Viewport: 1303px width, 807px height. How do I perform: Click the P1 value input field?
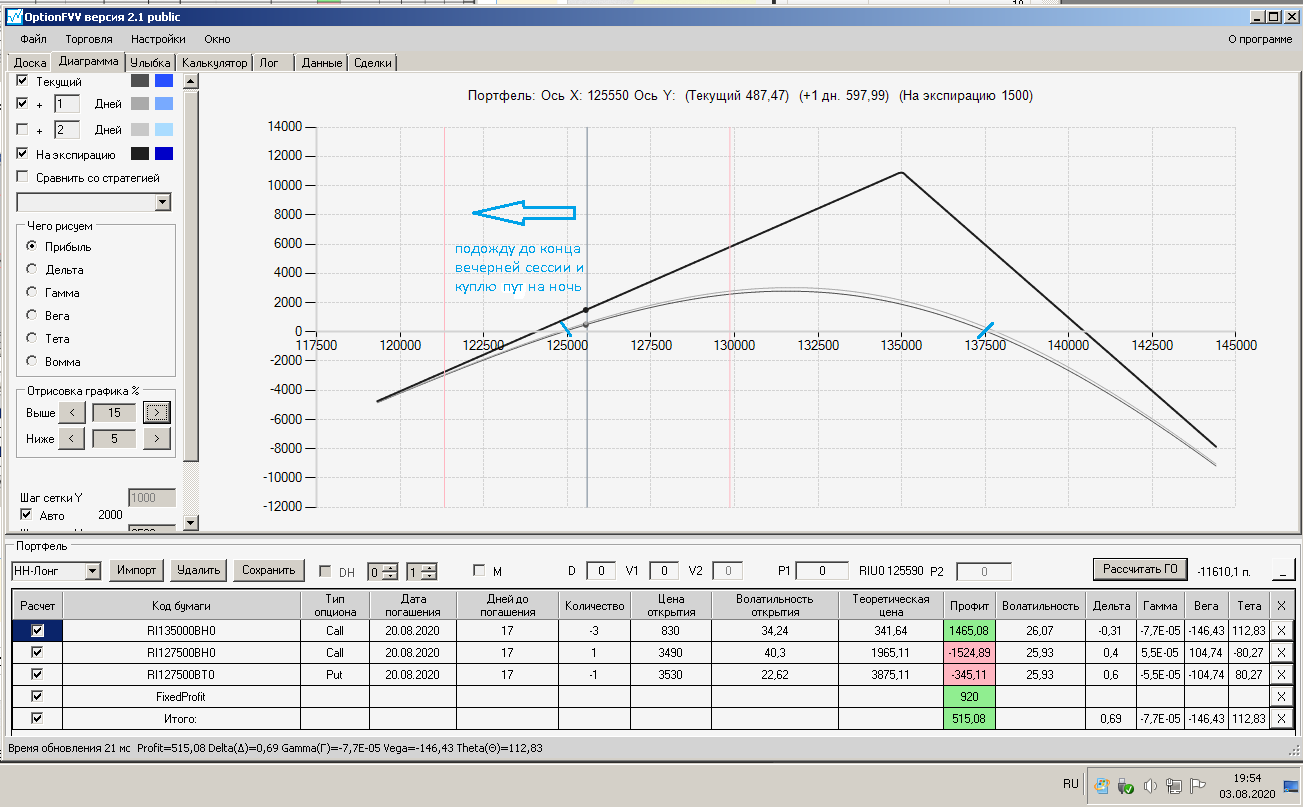tap(822, 571)
